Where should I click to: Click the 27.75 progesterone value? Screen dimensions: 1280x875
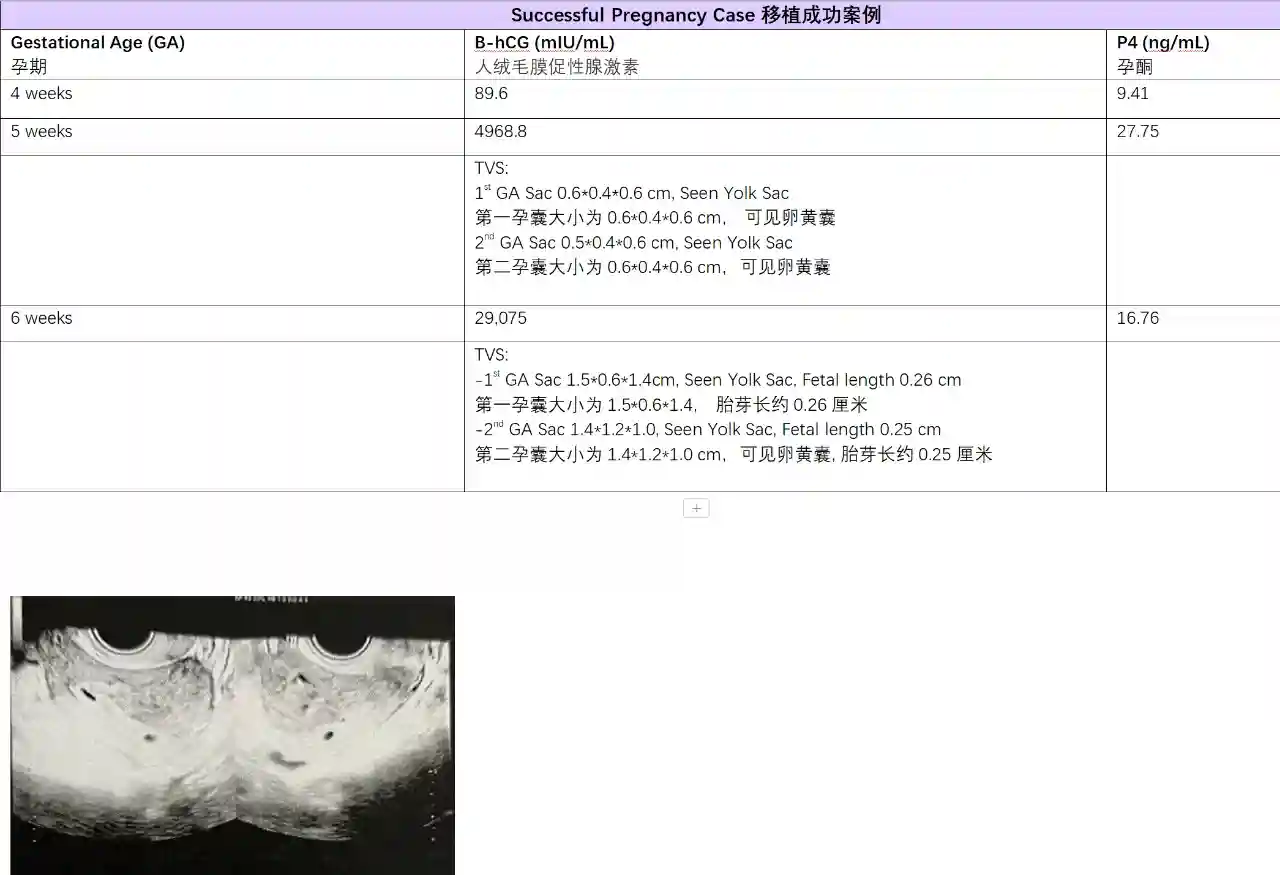[x=1137, y=132]
